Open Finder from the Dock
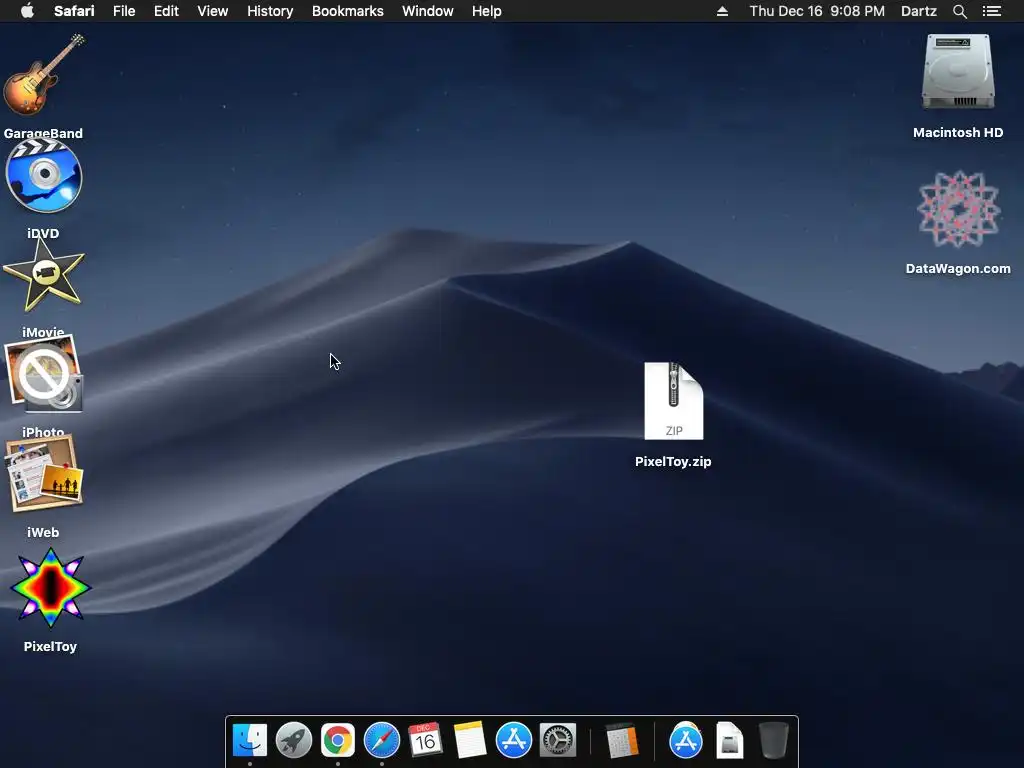Image resolution: width=1024 pixels, height=768 pixels. tap(250, 741)
